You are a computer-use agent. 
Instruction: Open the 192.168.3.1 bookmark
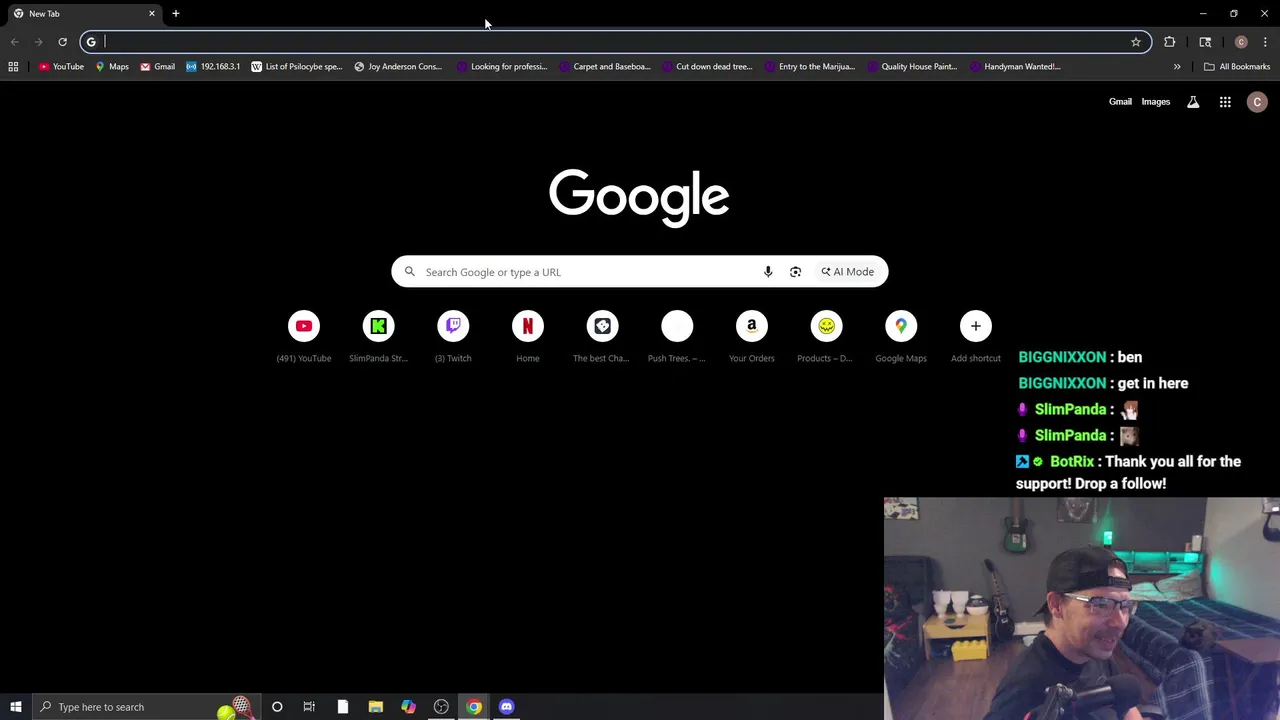[x=213, y=67]
